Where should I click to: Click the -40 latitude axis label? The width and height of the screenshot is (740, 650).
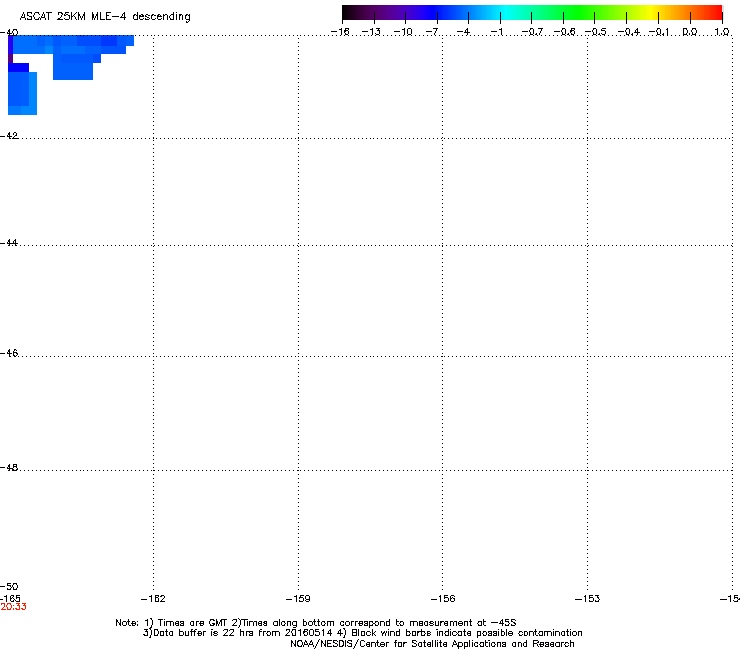[x=9, y=33]
